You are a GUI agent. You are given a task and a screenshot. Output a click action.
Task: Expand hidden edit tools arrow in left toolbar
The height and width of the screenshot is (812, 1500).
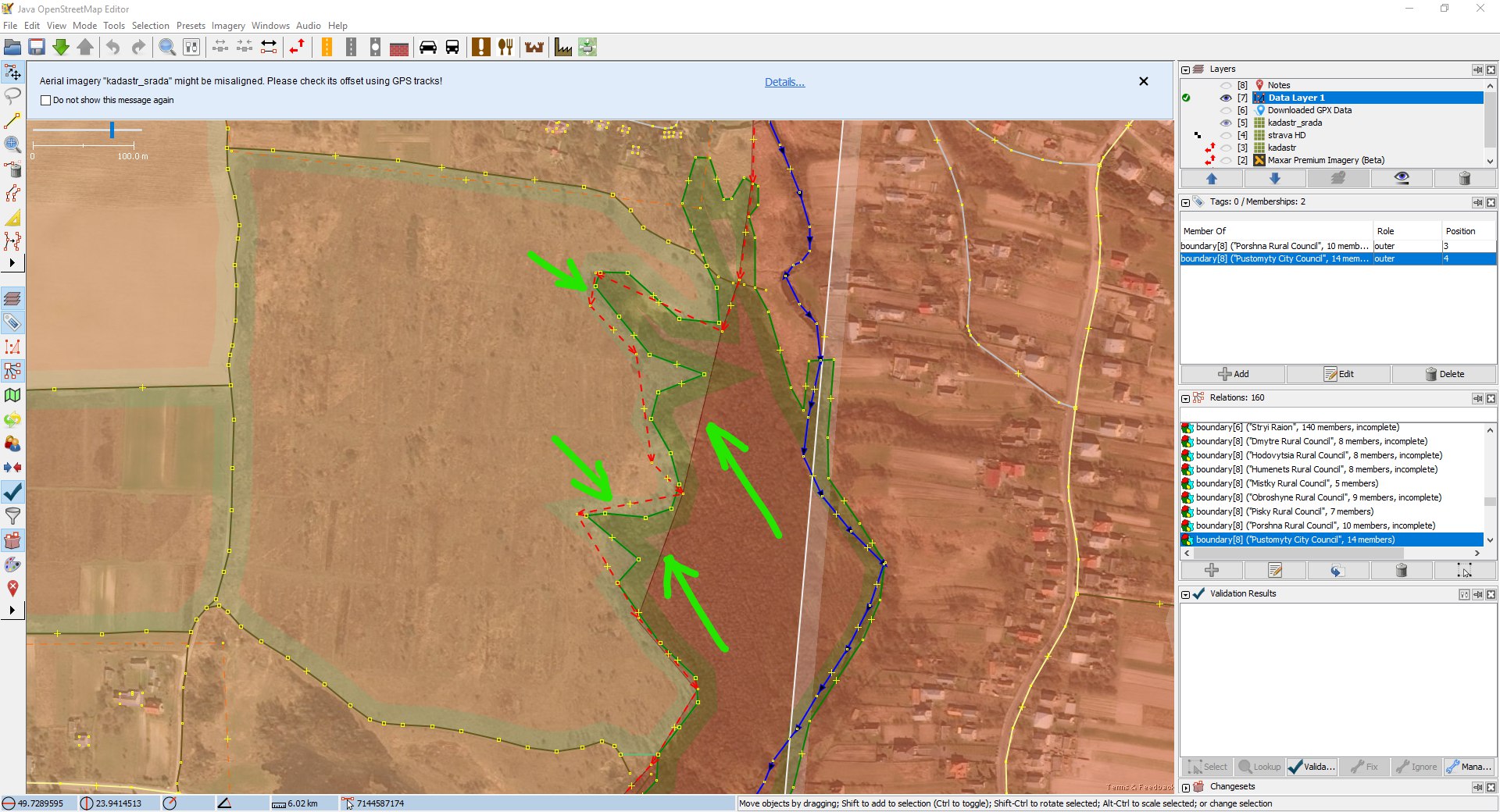pos(12,263)
